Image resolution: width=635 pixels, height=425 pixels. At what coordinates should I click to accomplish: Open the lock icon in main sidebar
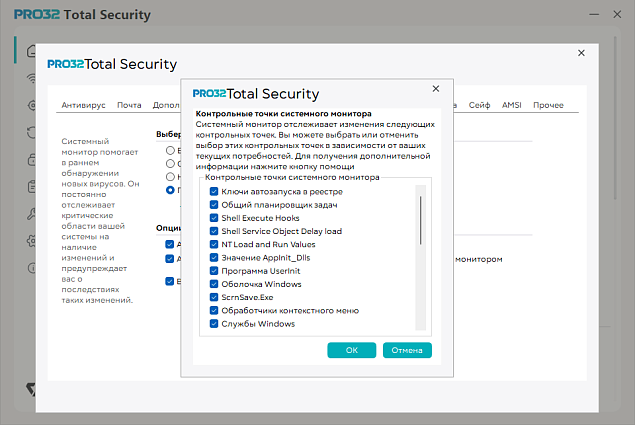pyautogui.click(x=31, y=159)
